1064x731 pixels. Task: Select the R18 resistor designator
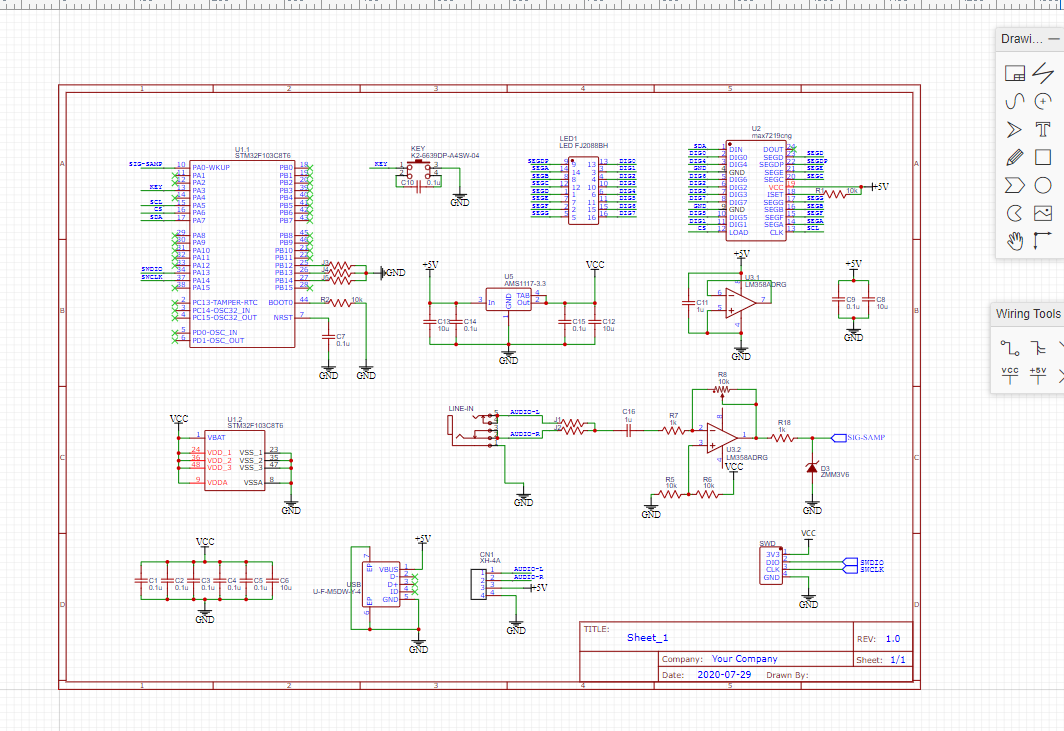[x=784, y=423]
